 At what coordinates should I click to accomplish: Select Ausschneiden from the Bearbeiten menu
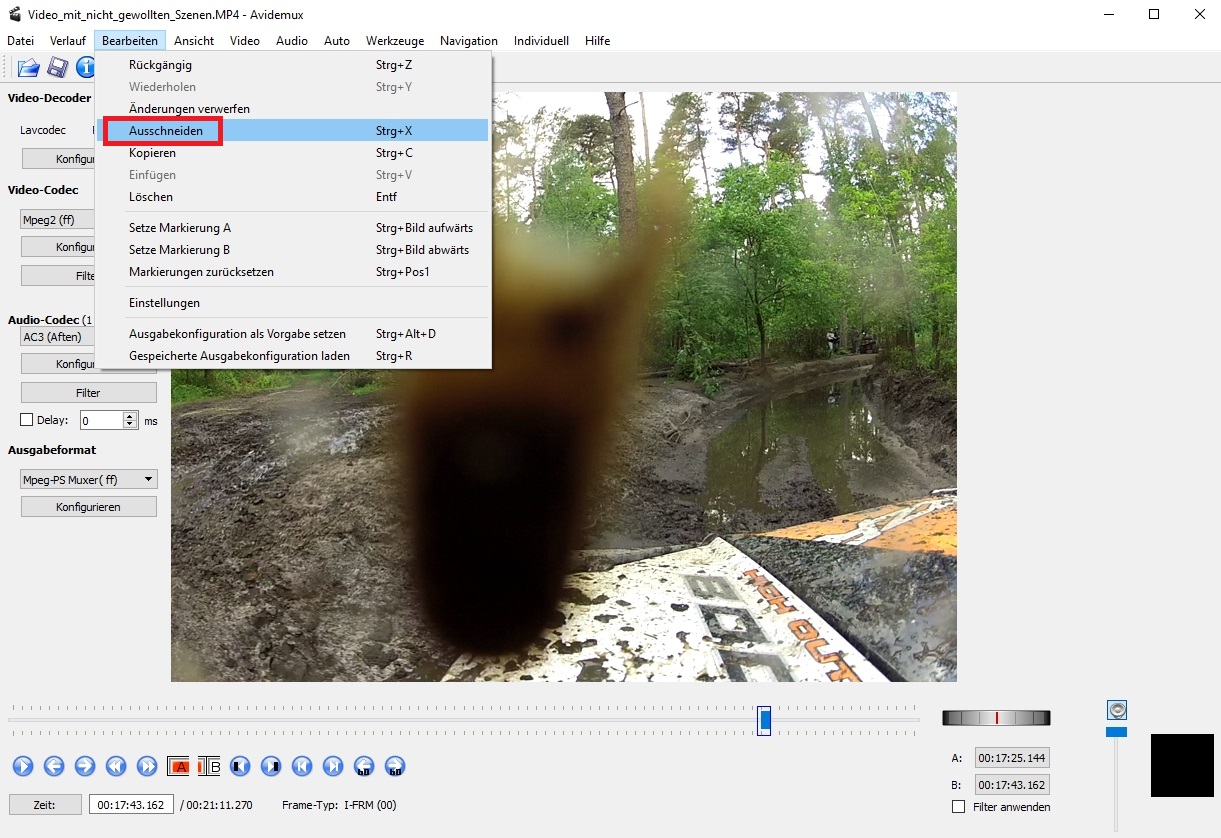click(x=166, y=131)
